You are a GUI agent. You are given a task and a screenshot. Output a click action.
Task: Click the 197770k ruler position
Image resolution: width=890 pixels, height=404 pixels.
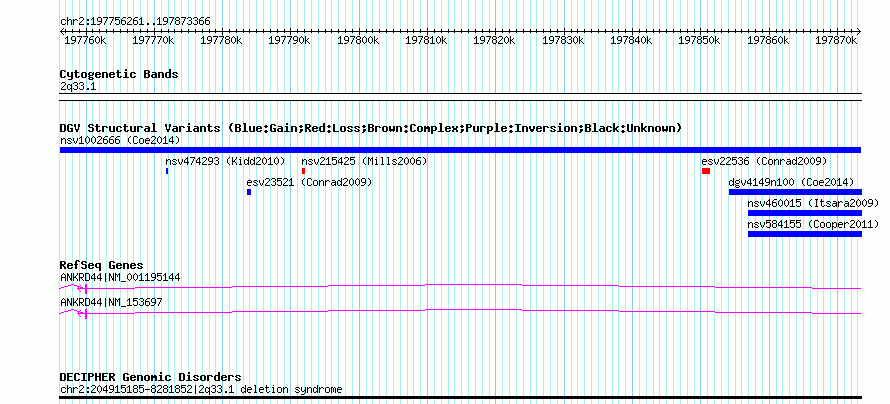coord(153,40)
